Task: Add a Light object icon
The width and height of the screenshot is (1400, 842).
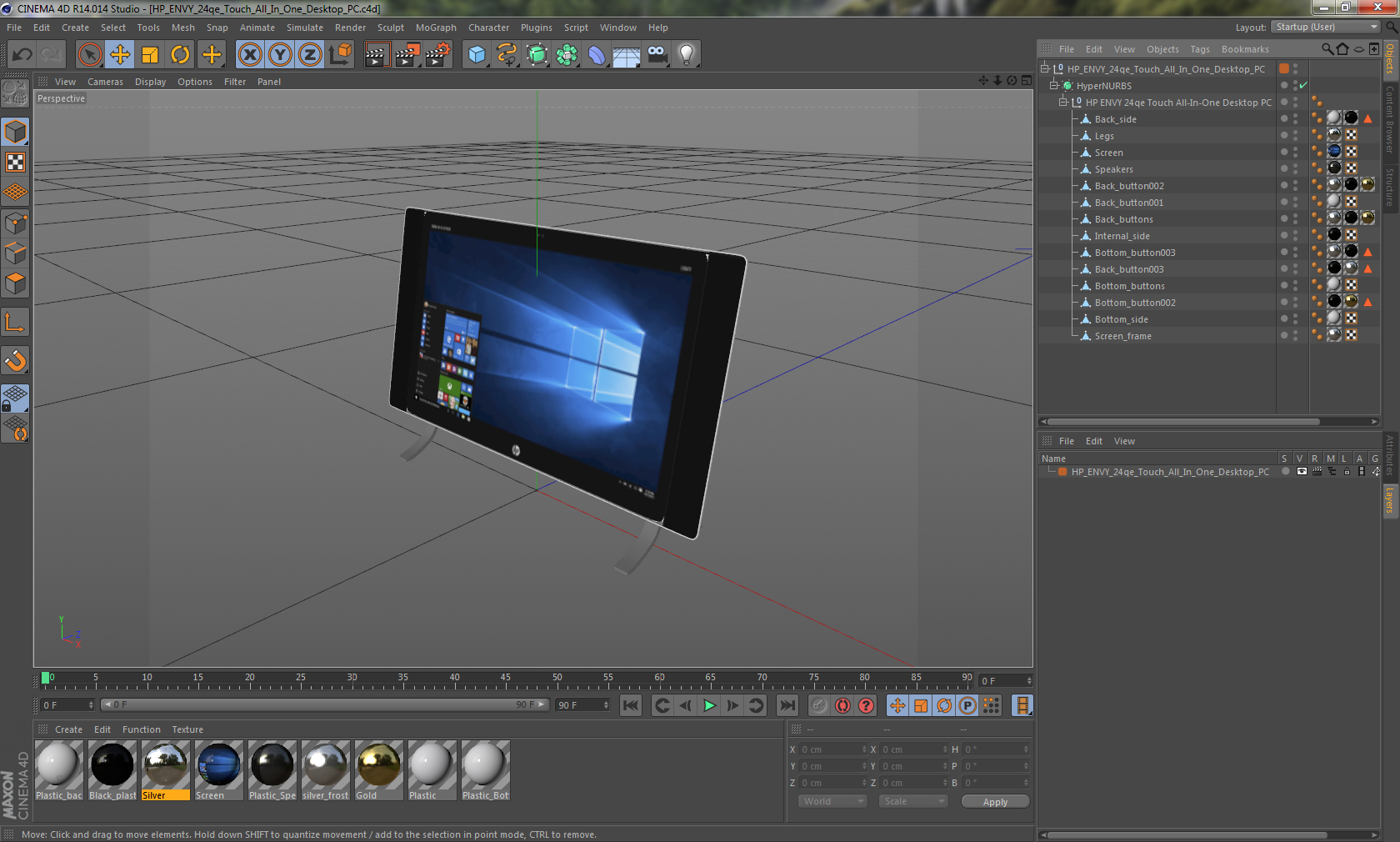Action: tap(687, 55)
